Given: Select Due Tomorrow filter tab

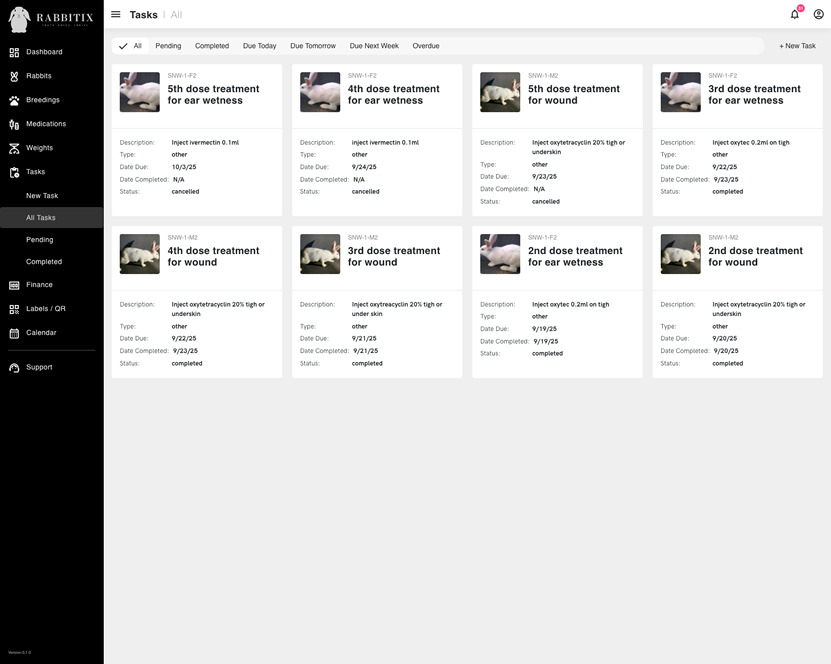Looking at the screenshot, I should point(312,45).
